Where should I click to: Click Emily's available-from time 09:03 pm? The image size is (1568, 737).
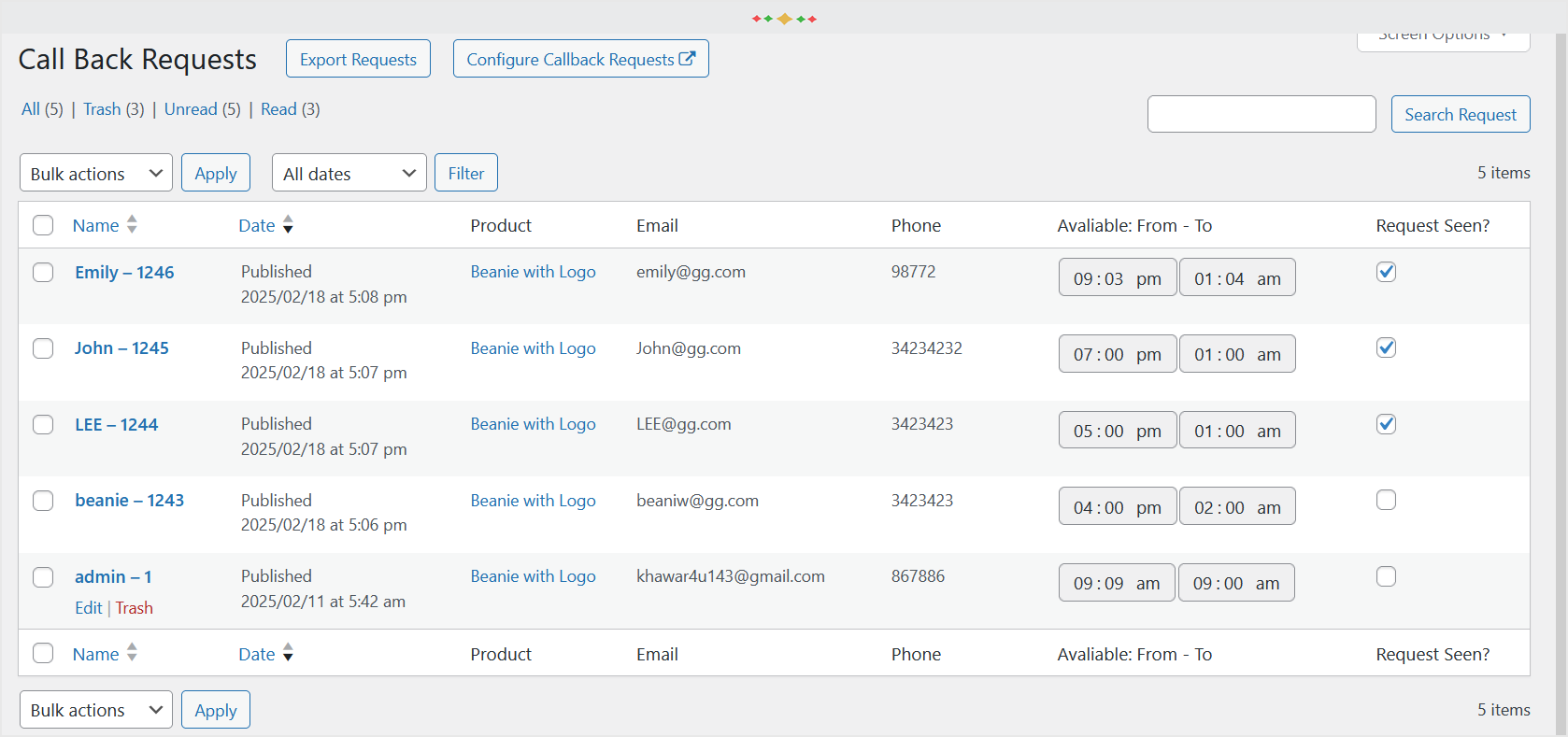tap(1118, 277)
